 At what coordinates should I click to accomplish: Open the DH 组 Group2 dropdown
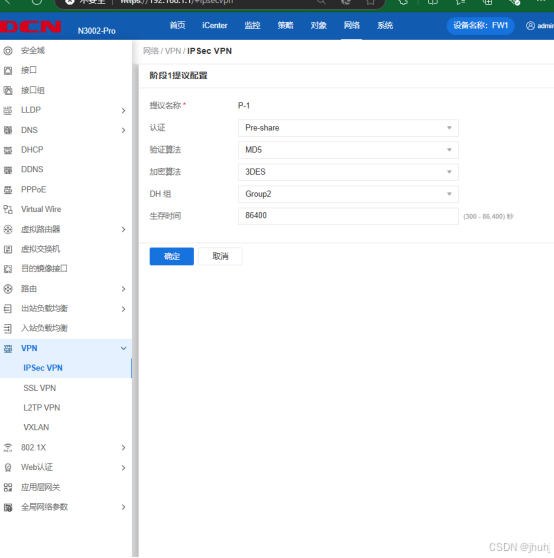point(348,194)
